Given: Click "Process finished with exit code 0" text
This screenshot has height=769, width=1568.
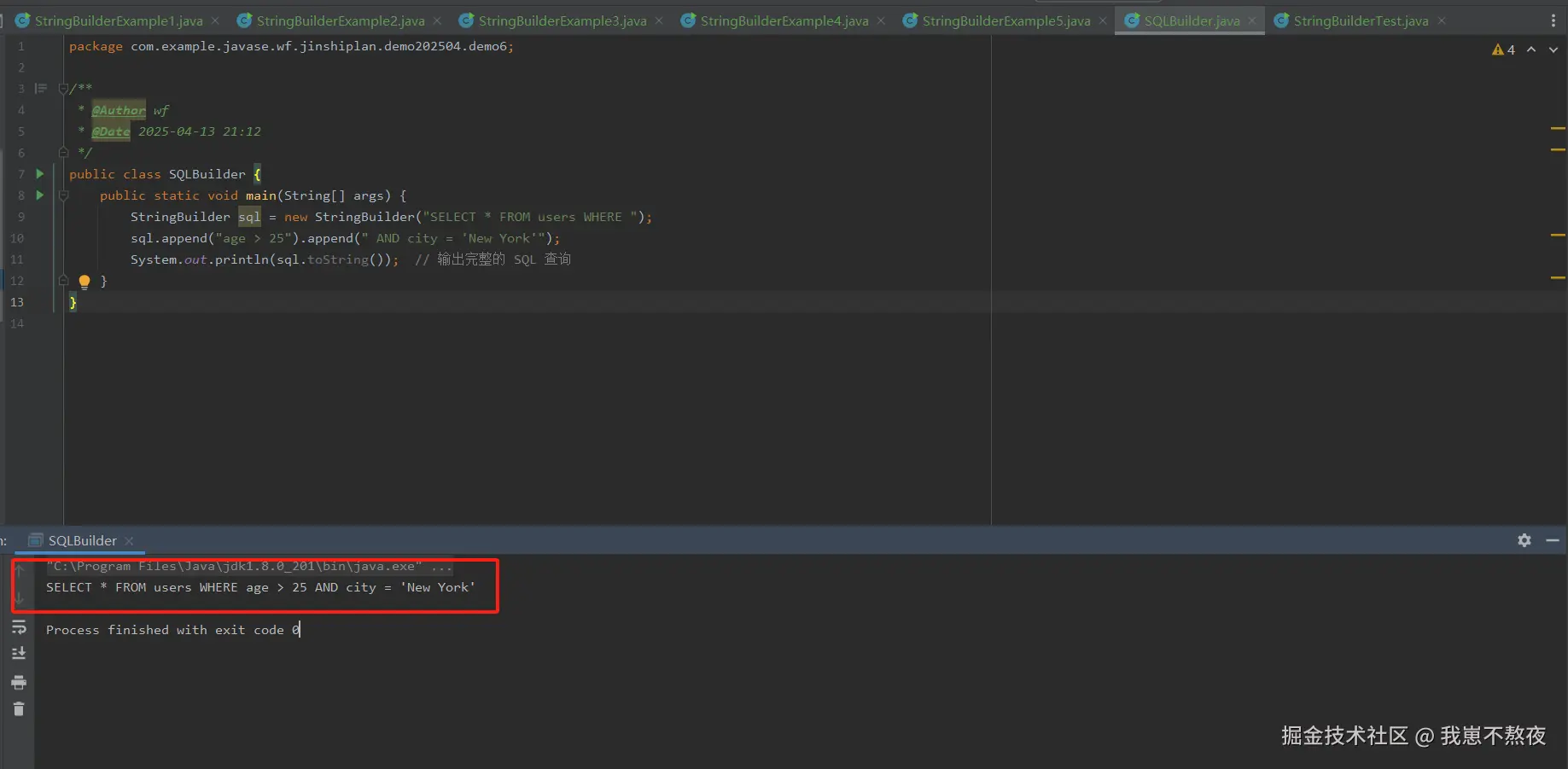Looking at the screenshot, I should tap(173, 630).
